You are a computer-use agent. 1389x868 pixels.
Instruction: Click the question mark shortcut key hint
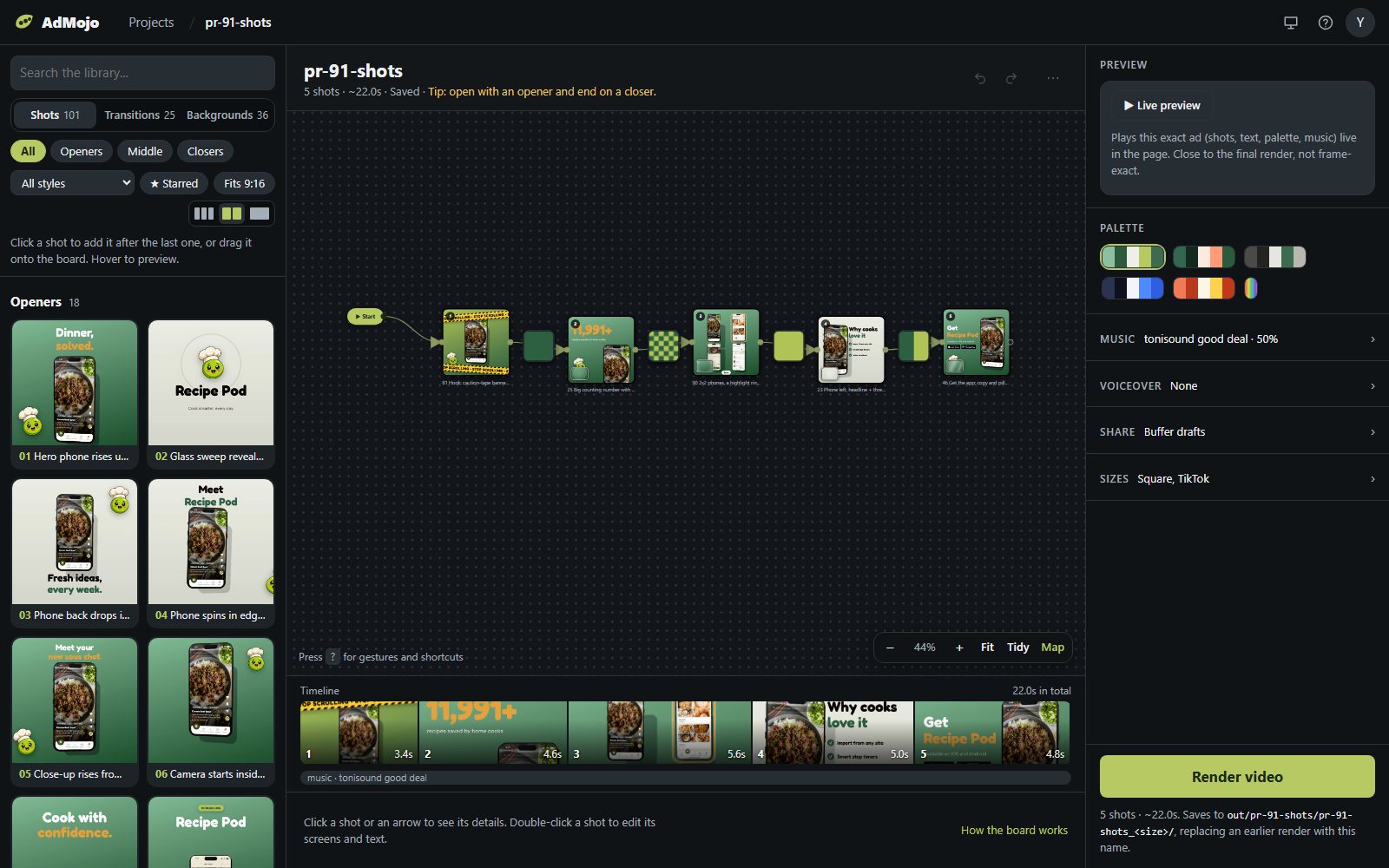pos(332,657)
